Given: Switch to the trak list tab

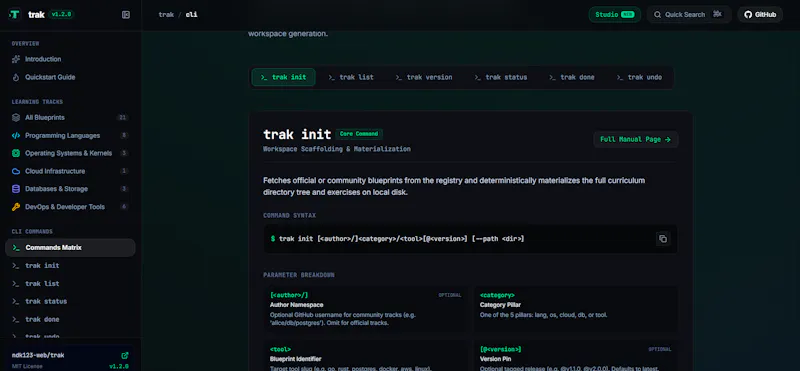Looking at the screenshot, I should tap(351, 78).
